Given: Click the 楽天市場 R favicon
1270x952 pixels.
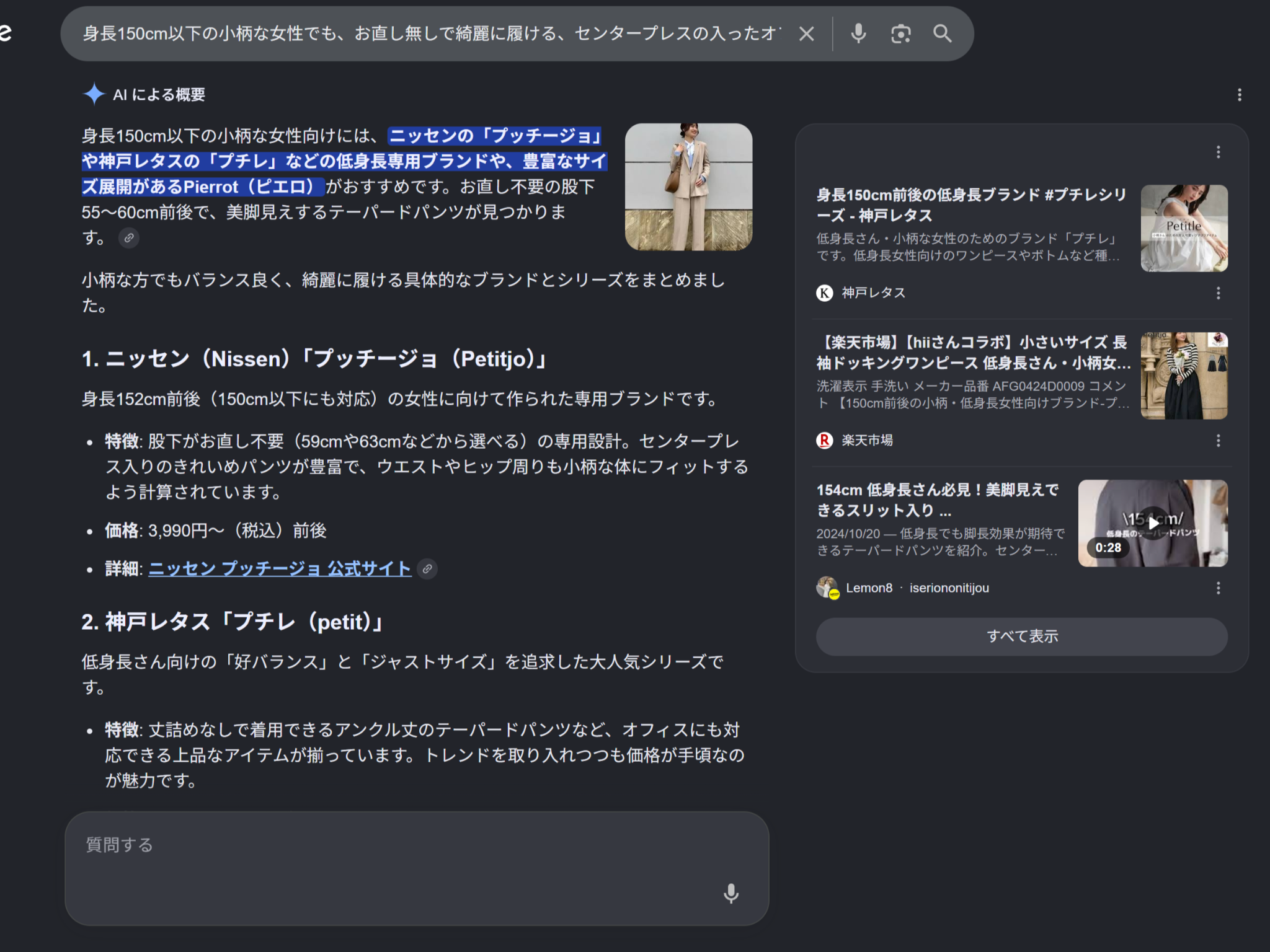Looking at the screenshot, I should [824, 440].
